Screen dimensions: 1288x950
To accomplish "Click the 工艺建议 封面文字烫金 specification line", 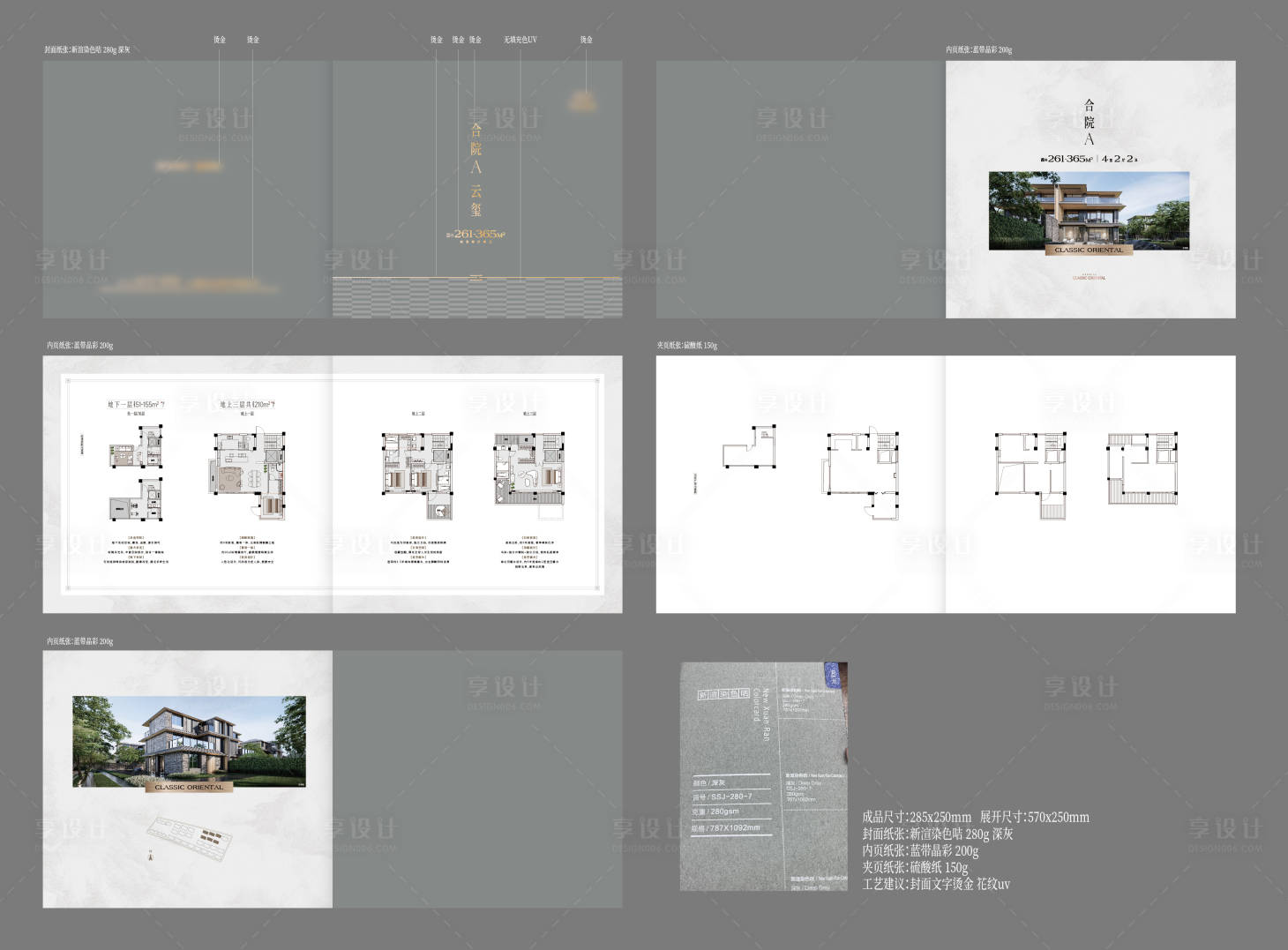I will tap(935, 884).
